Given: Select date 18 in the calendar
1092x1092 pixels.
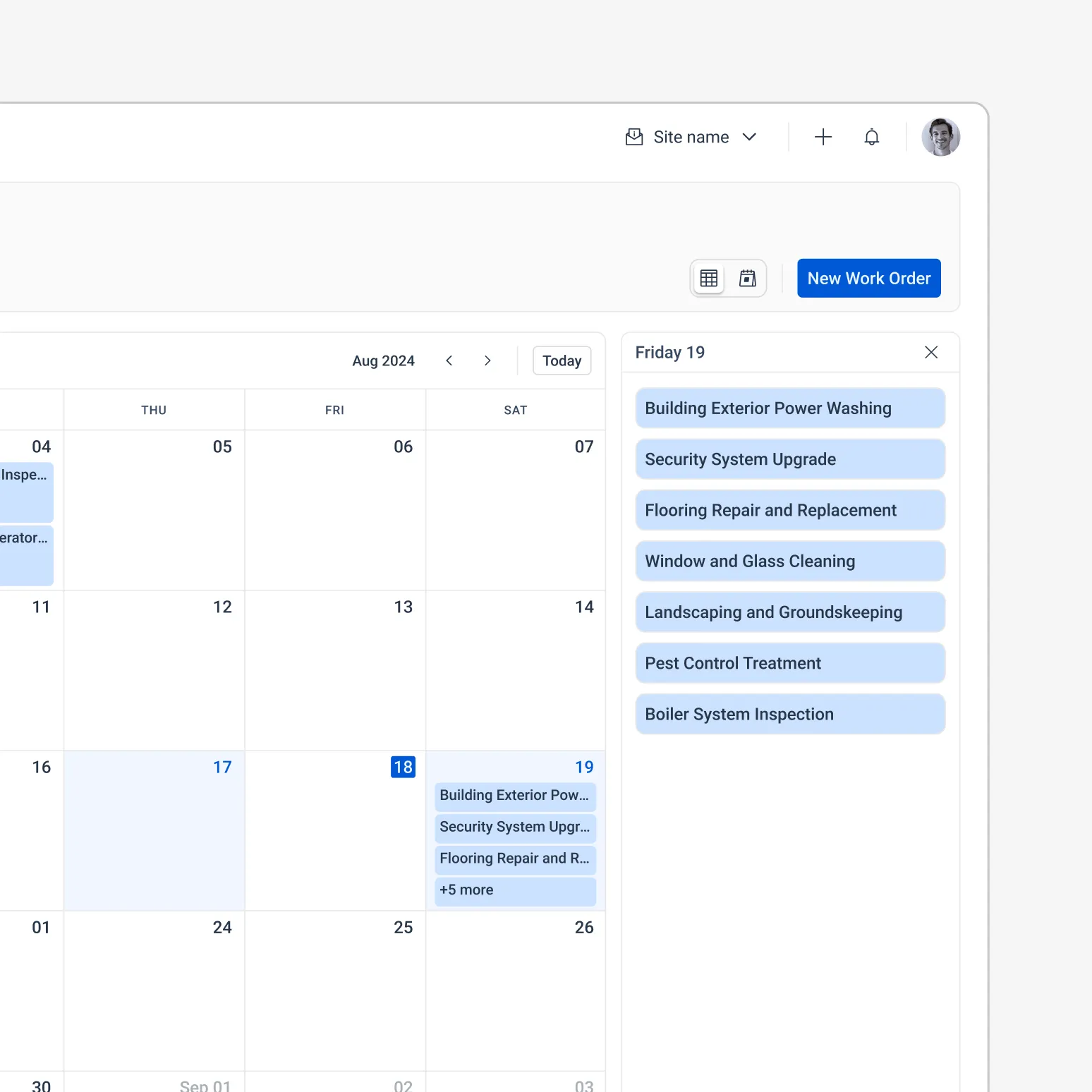Looking at the screenshot, I should (x=403, y=767).
